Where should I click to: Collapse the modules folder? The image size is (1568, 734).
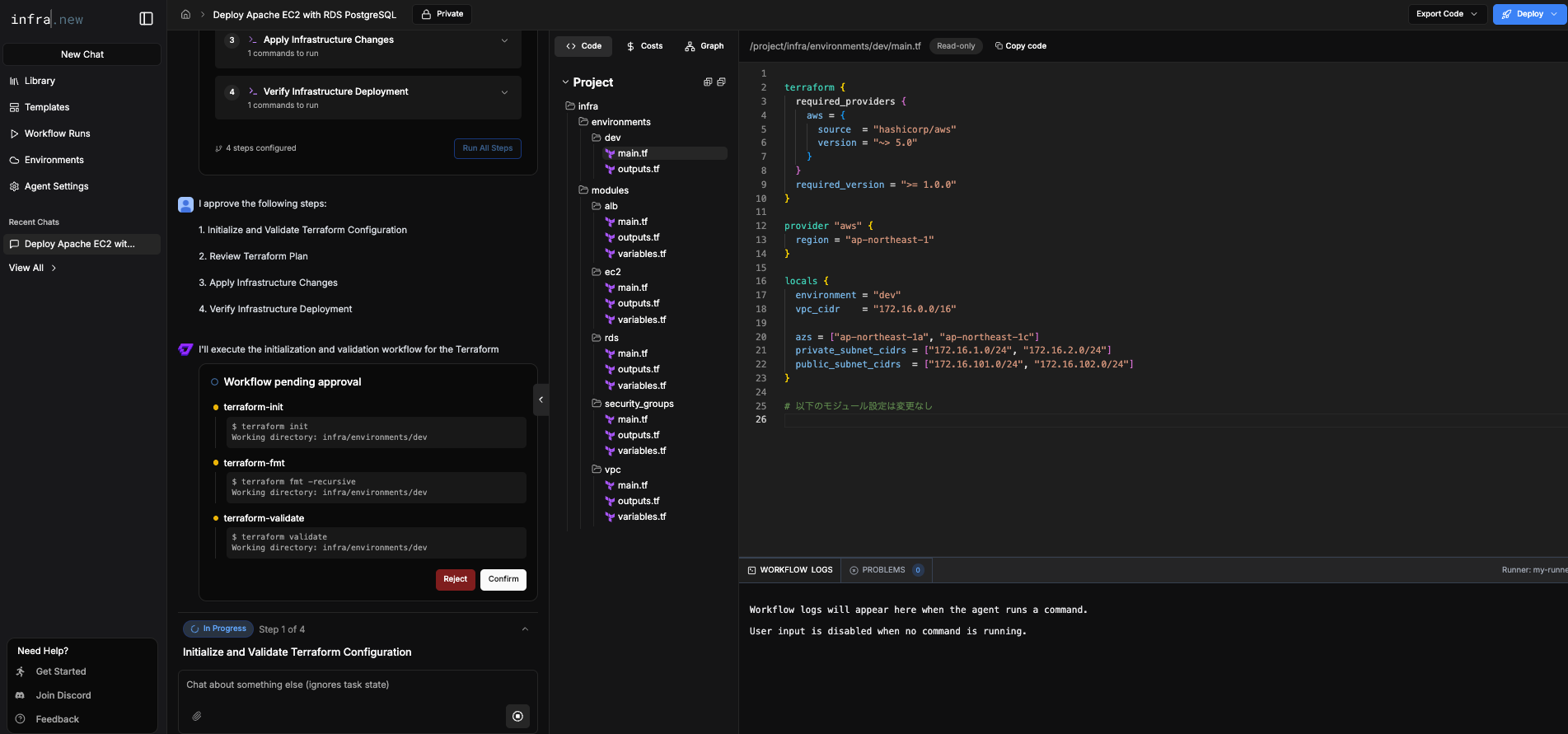tap(603, 190)
